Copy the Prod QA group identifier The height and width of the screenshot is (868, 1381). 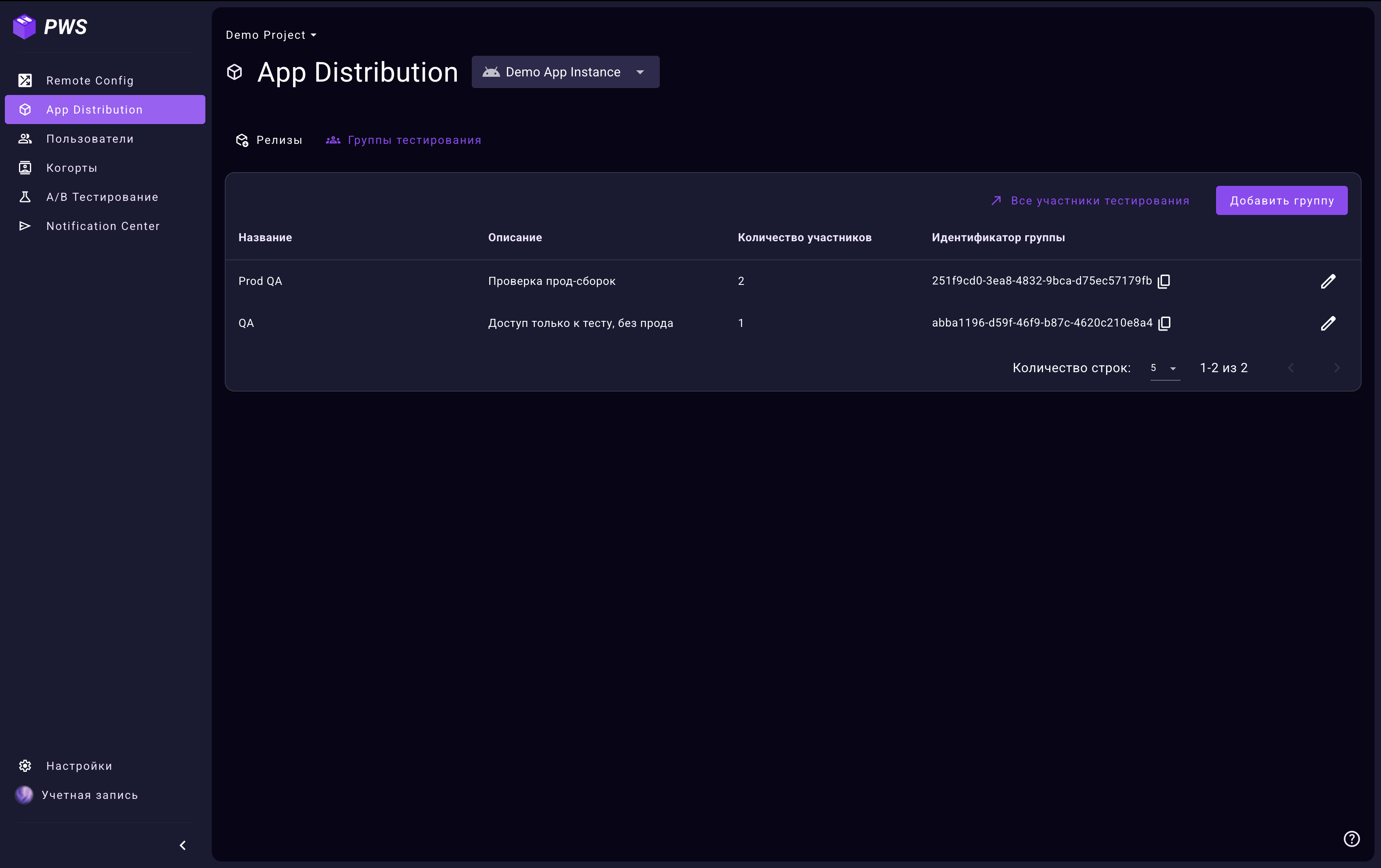coord(1164,281)
